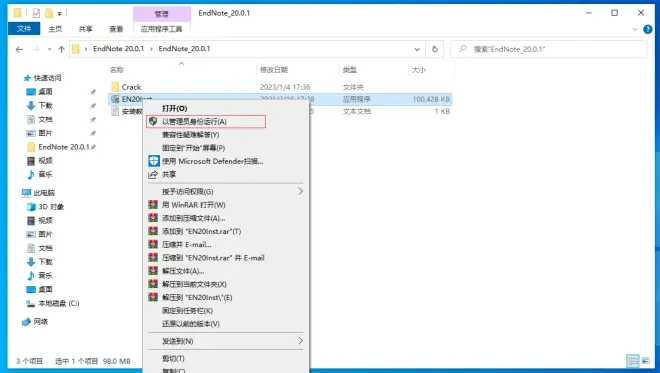660x373 pixels.
Task: Select the 安装教程 text document icon
Action: (x=115, y=112)
